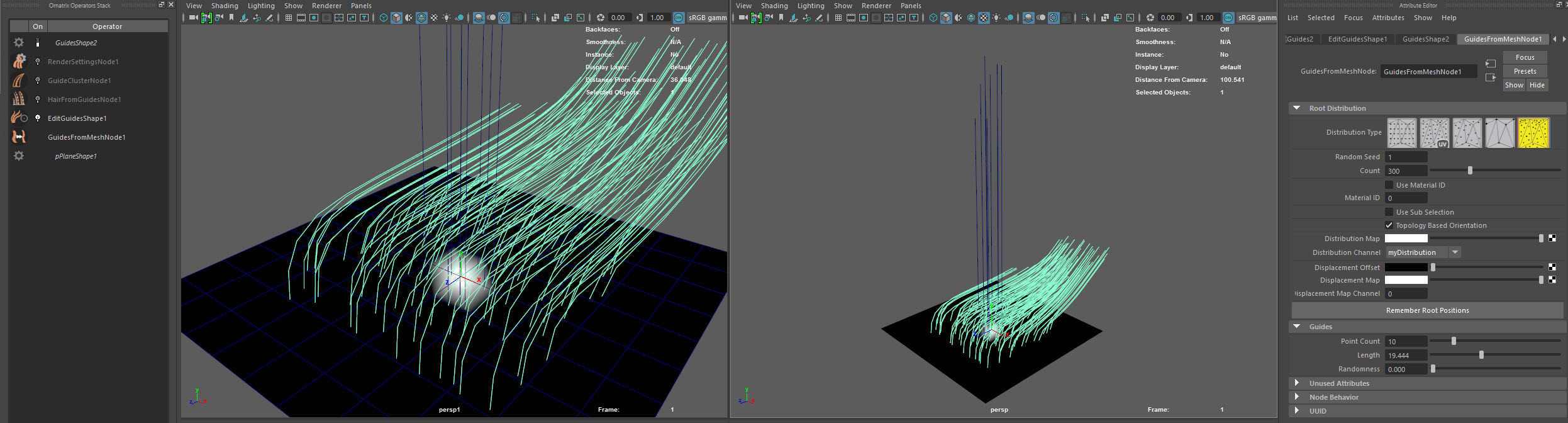
Task: Click the HairFromGuidesNode1 operator icon
Action: coord(19,99)
